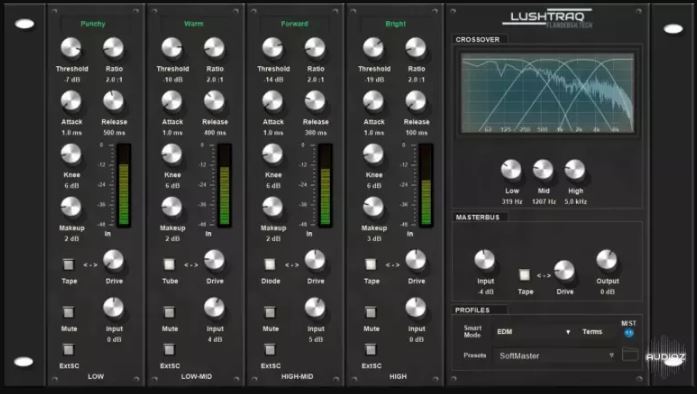Image resolution: width=697 pixels, height=394 pixels.
Task: Click the Low crossover frequency knob
Action: tap(511, 170)
